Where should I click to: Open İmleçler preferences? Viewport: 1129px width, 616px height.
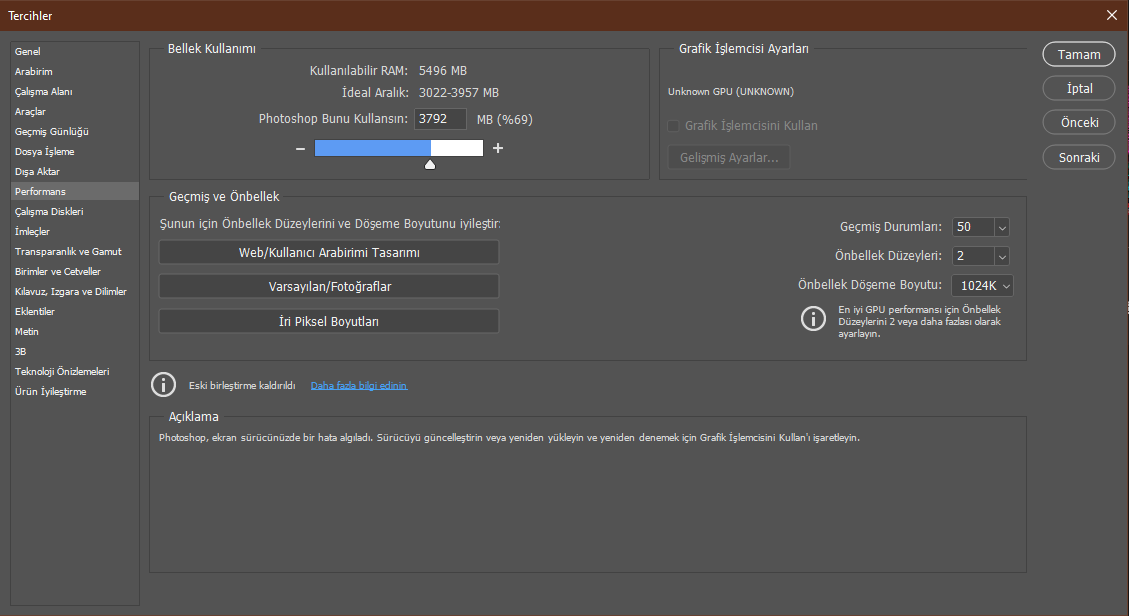pos(75,232)
